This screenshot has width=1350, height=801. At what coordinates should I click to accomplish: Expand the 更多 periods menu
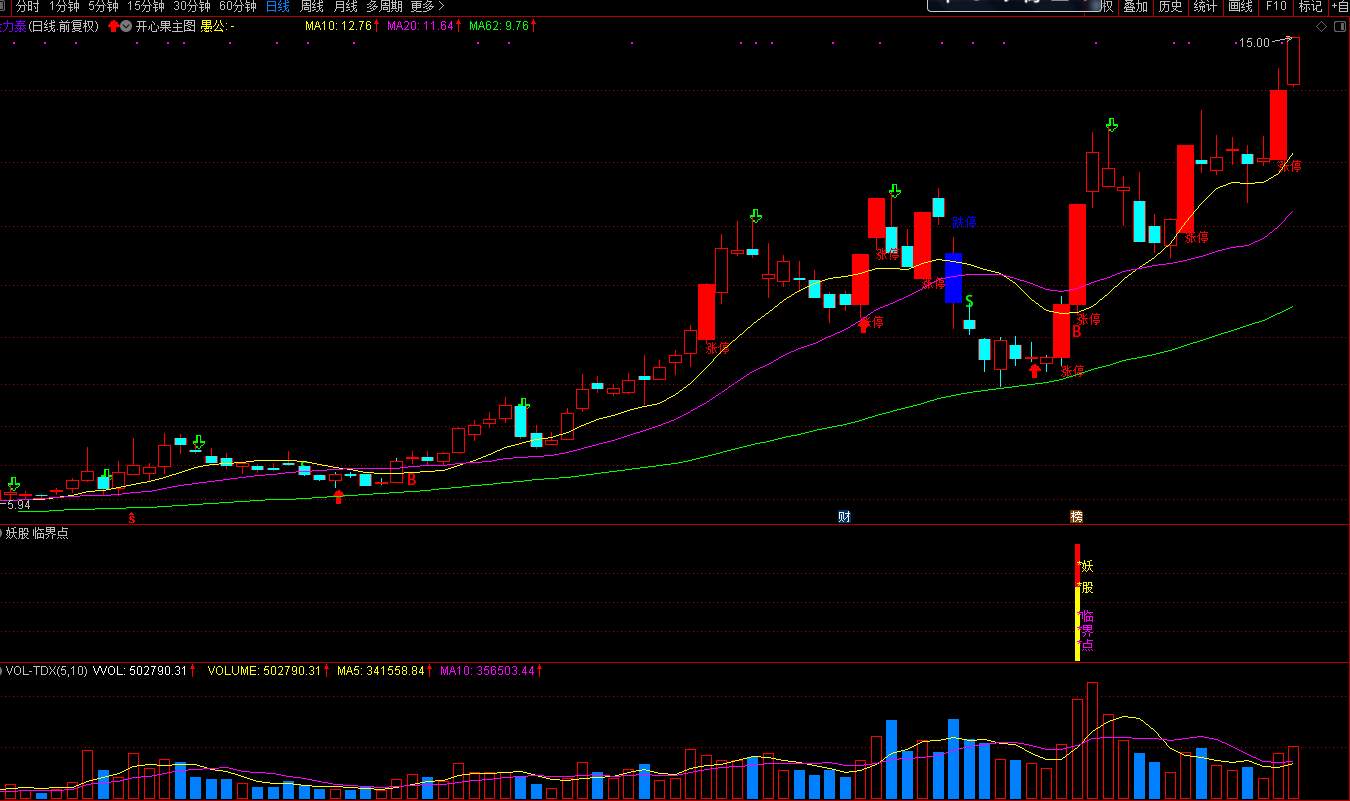click(x=427, y=6)
